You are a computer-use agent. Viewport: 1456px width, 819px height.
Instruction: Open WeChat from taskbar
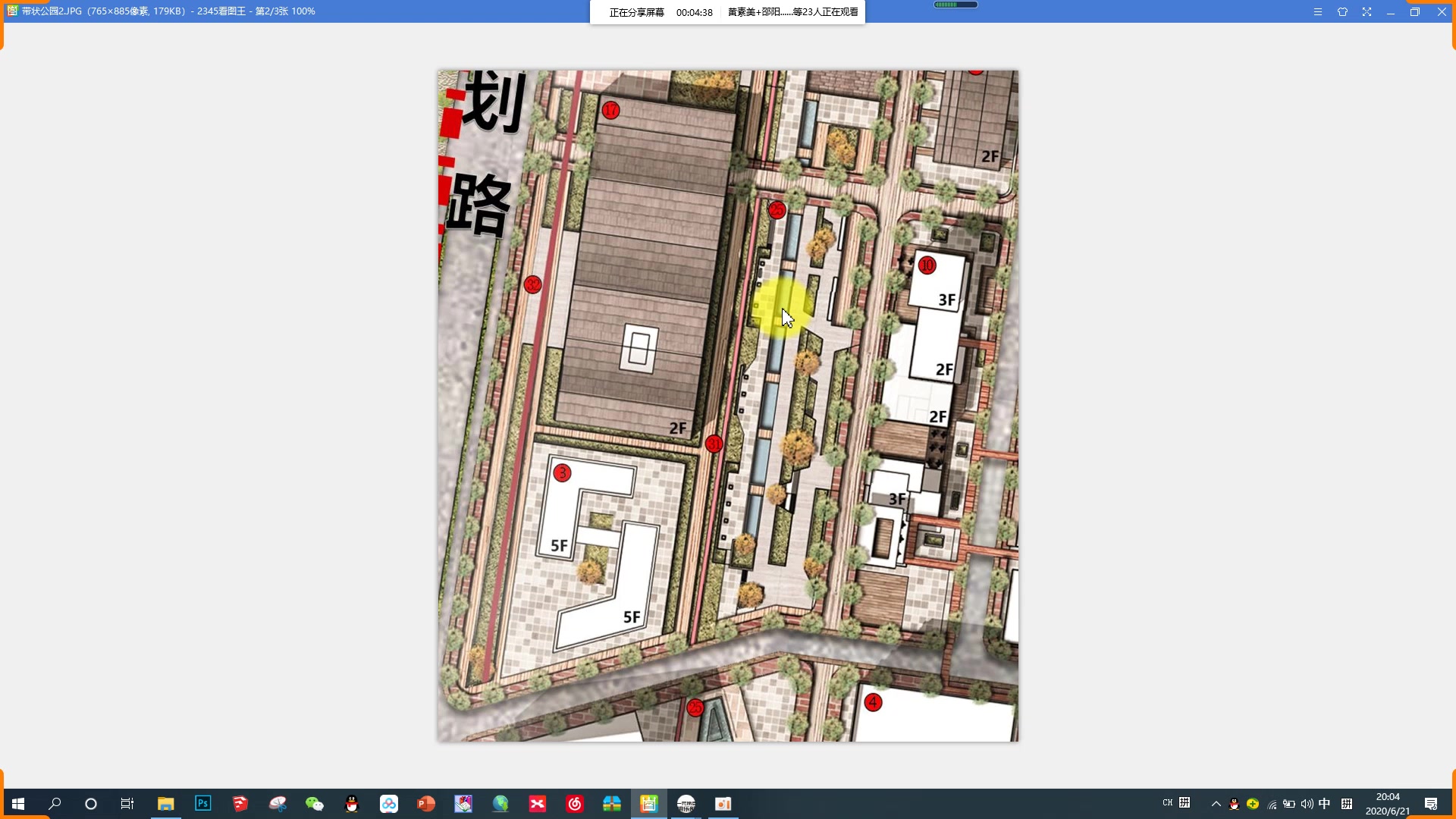[315, 804]
